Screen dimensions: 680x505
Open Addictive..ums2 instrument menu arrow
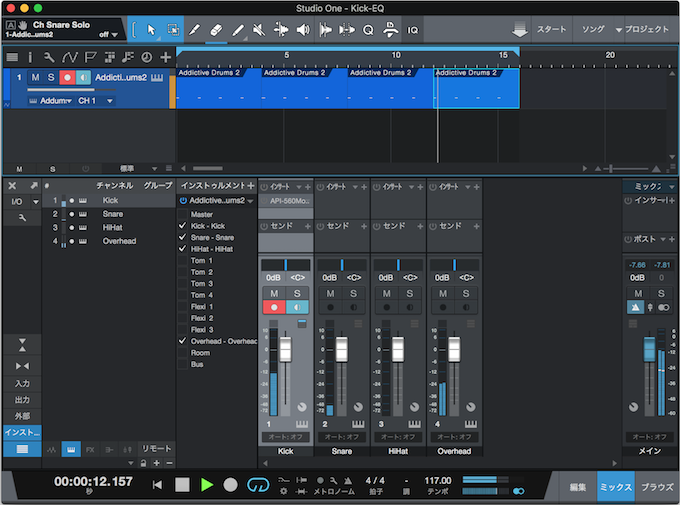[x=250, y=201]
